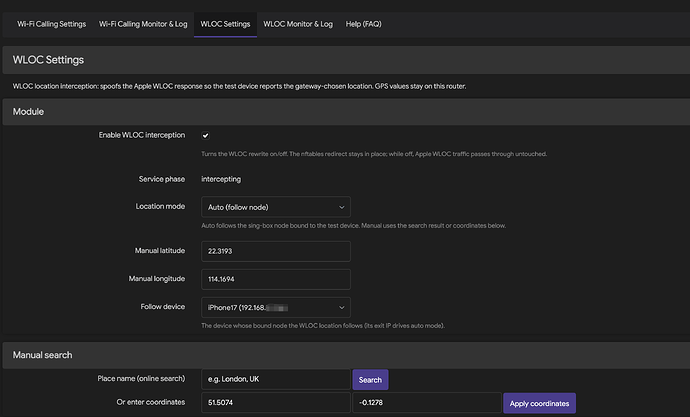Click the Follow device chevron arrow
The image size is (690, 417).
pos(341,307)
